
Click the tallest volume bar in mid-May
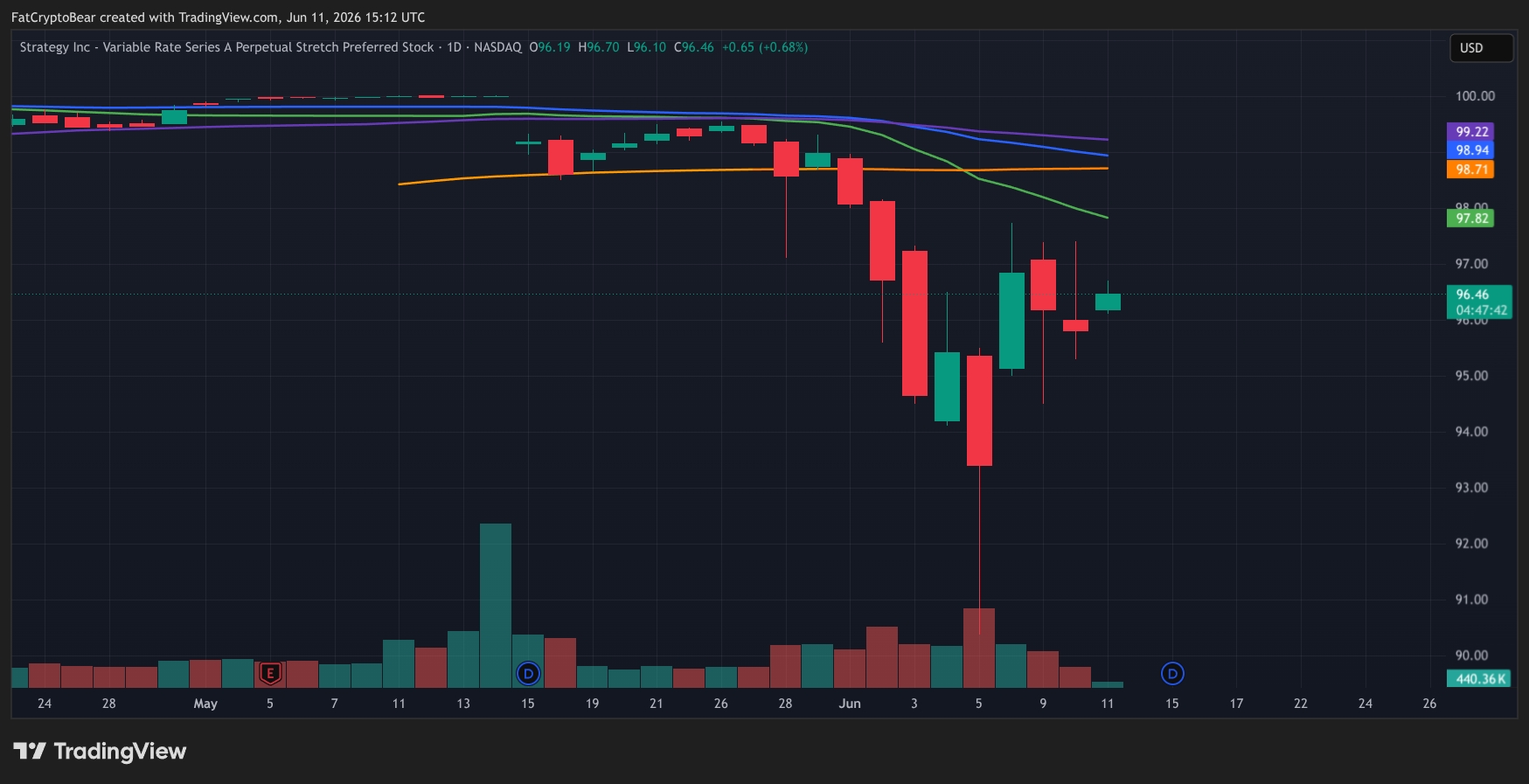pos(496,606)
